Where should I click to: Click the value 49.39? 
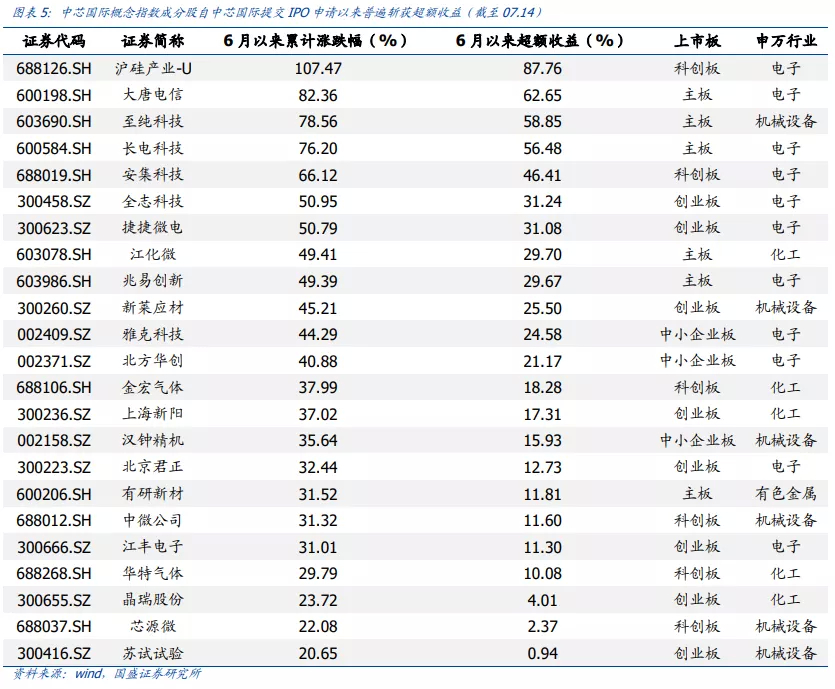318,282
